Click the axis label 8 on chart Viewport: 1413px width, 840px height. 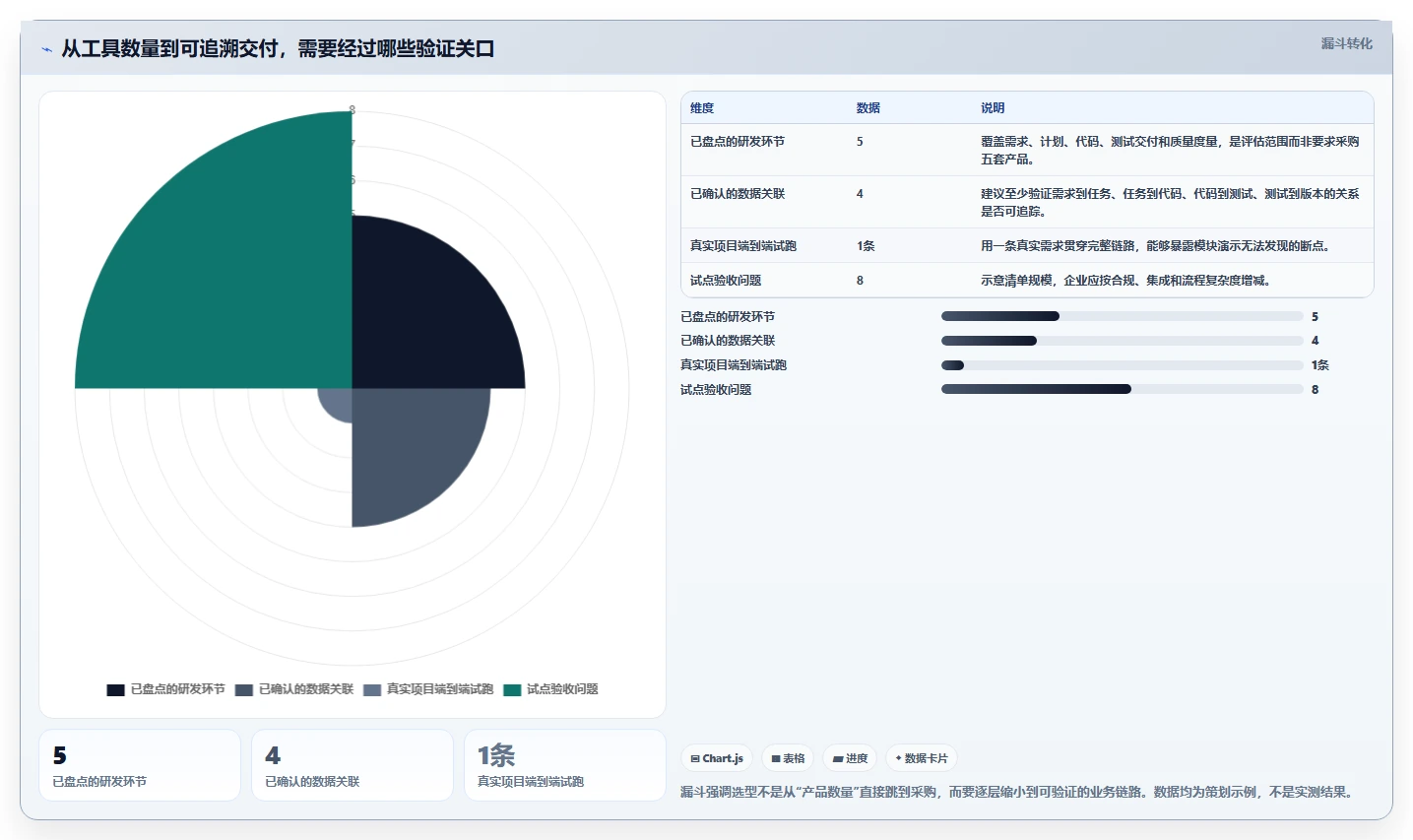(352, 110)
